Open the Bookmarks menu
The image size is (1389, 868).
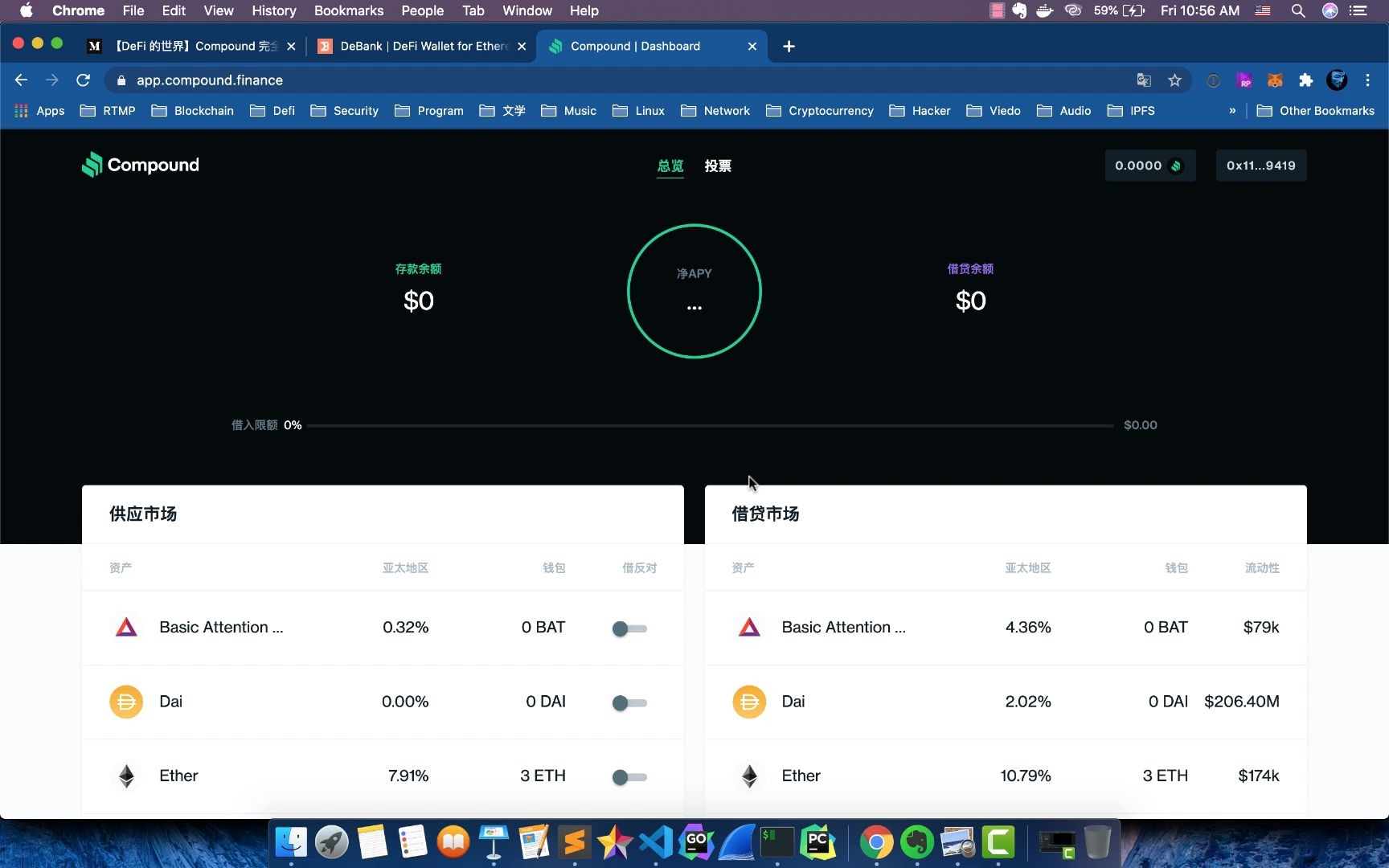(349, 10)
